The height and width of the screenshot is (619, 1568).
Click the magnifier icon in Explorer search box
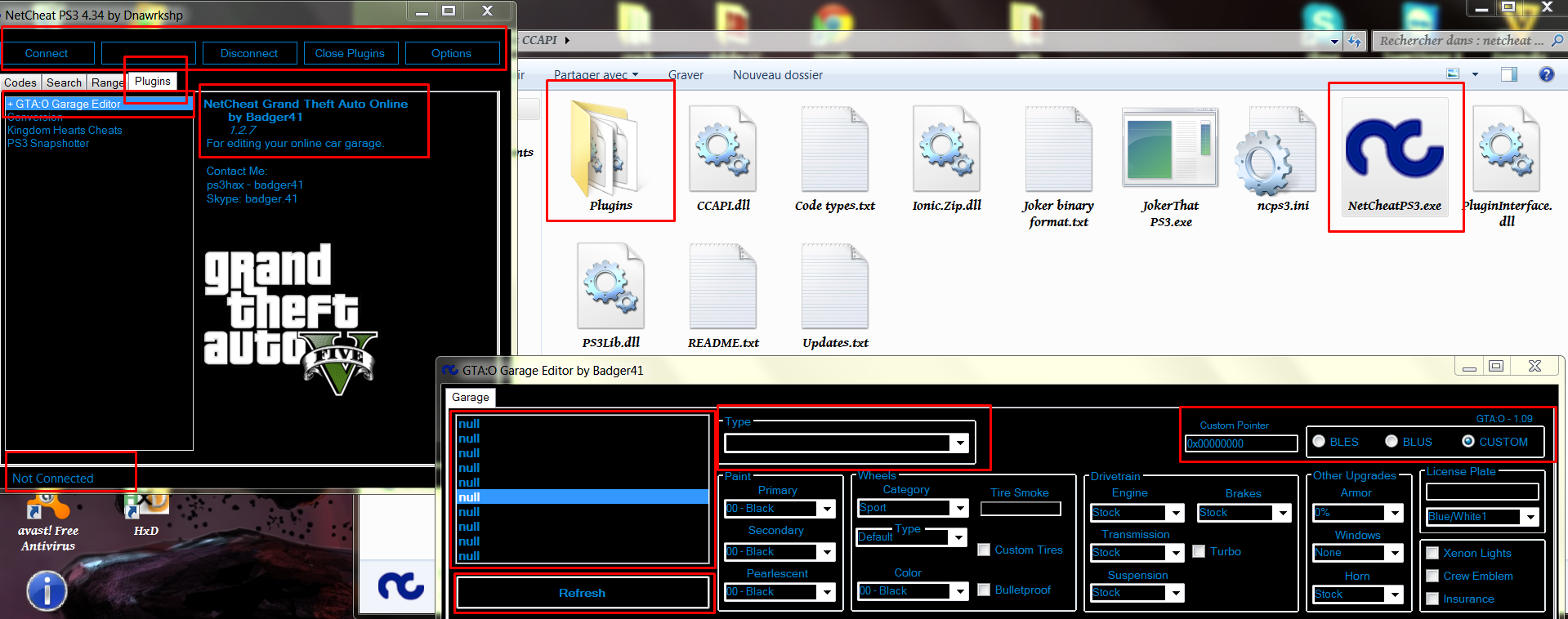[x=1557, y=40]
